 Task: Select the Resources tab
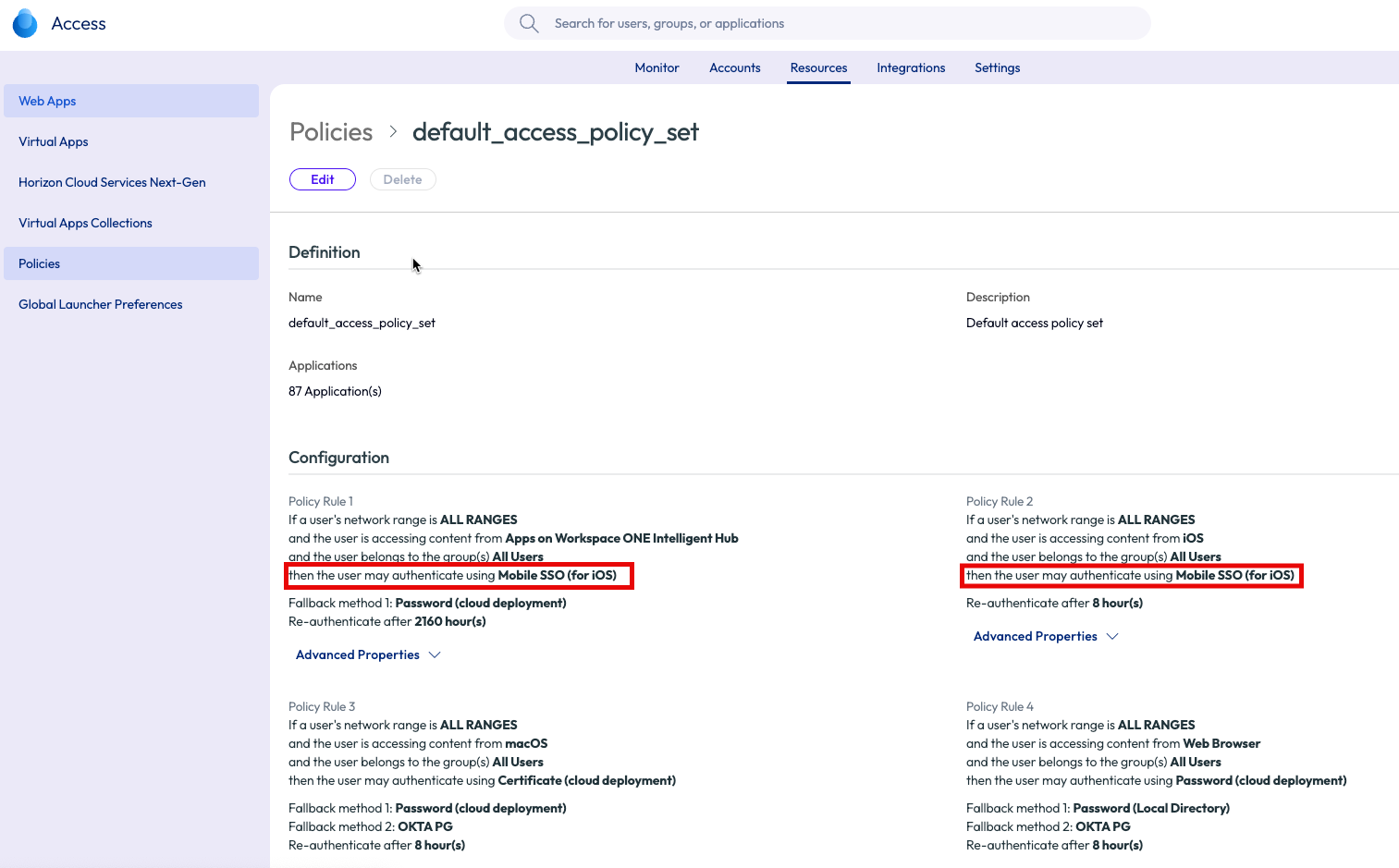coord(818,67)
